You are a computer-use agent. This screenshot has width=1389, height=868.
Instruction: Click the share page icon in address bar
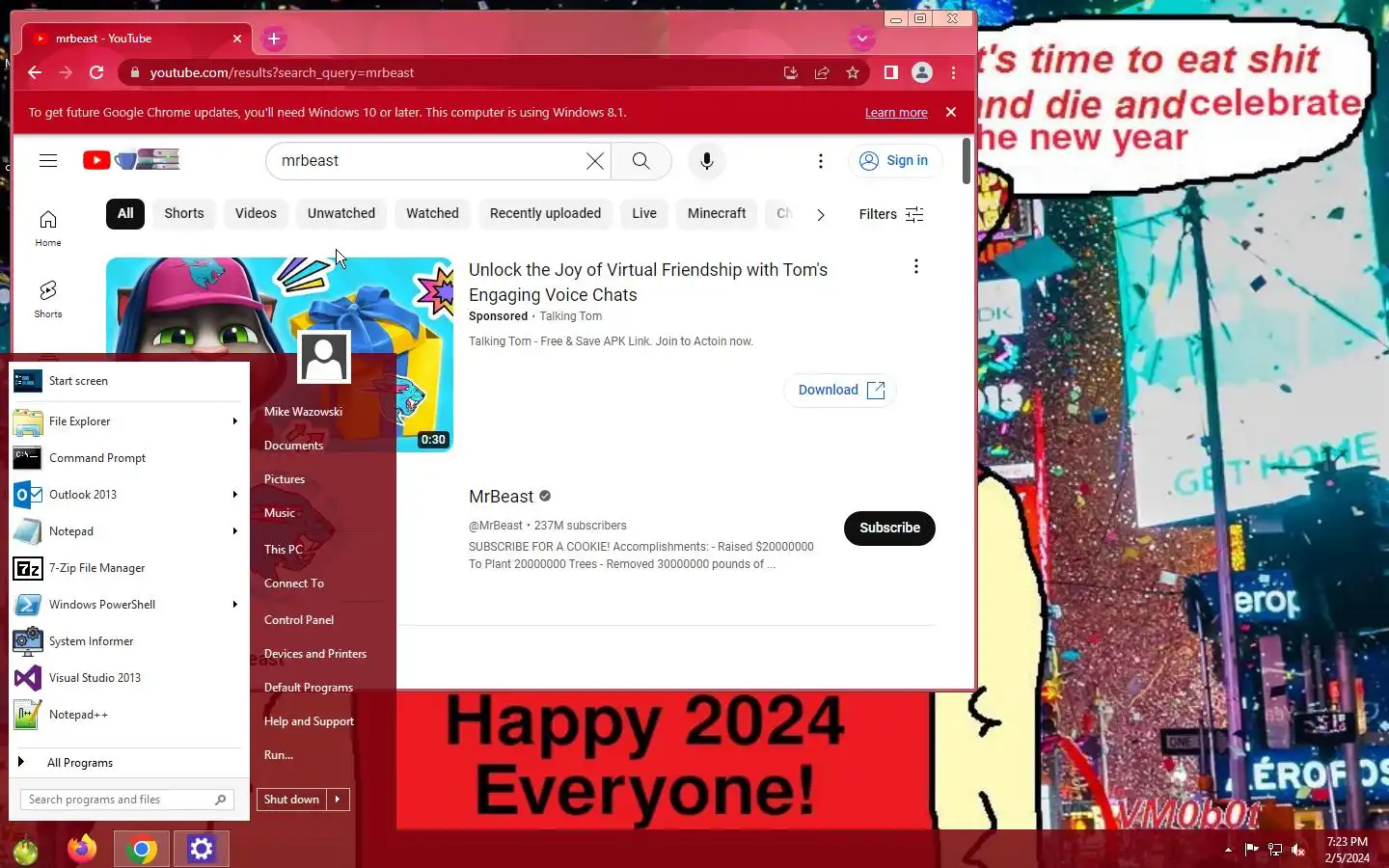(x=822, y=72)
